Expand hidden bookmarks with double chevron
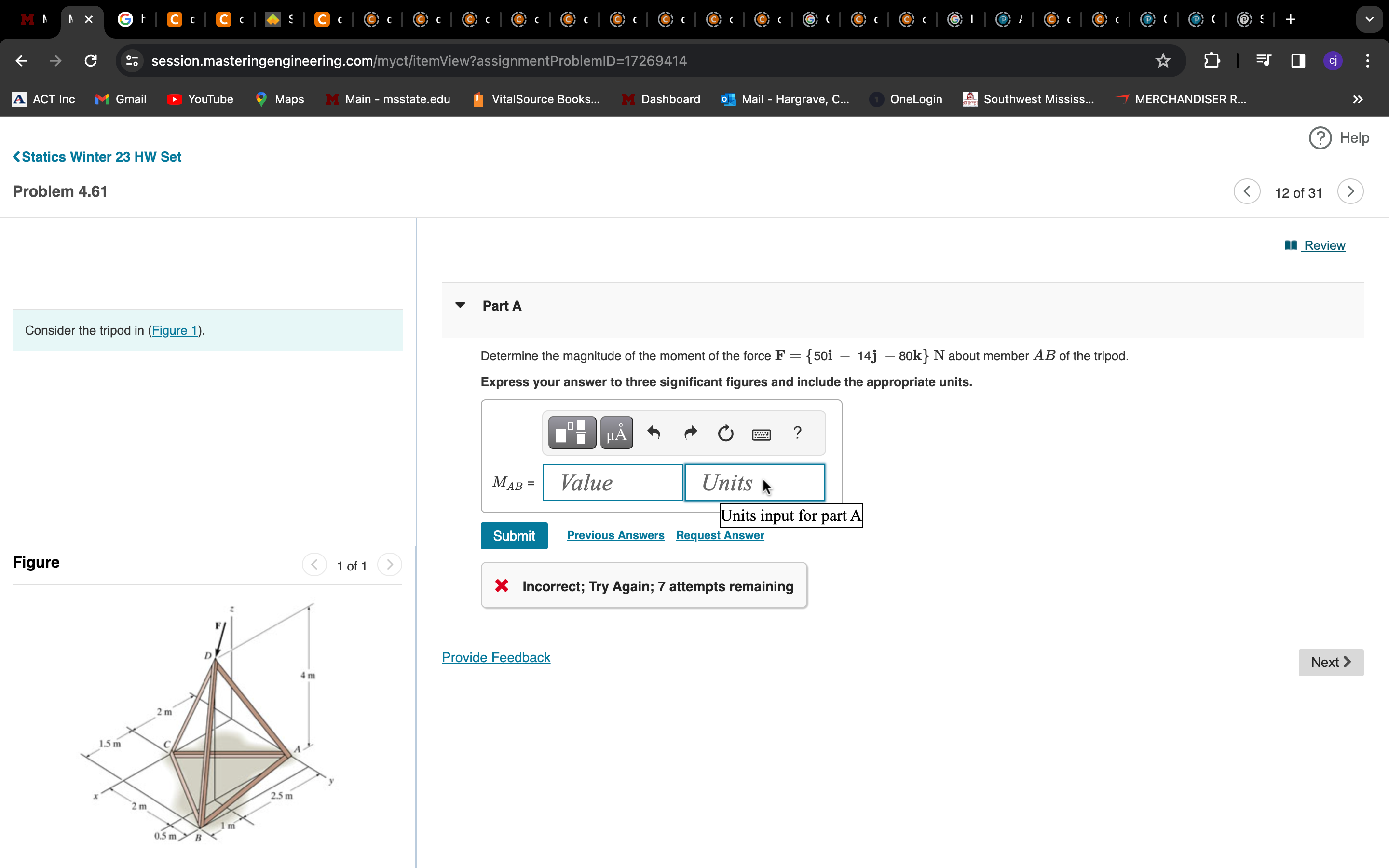This screenshot has height=868, width=1389. tap(1358, 99)
